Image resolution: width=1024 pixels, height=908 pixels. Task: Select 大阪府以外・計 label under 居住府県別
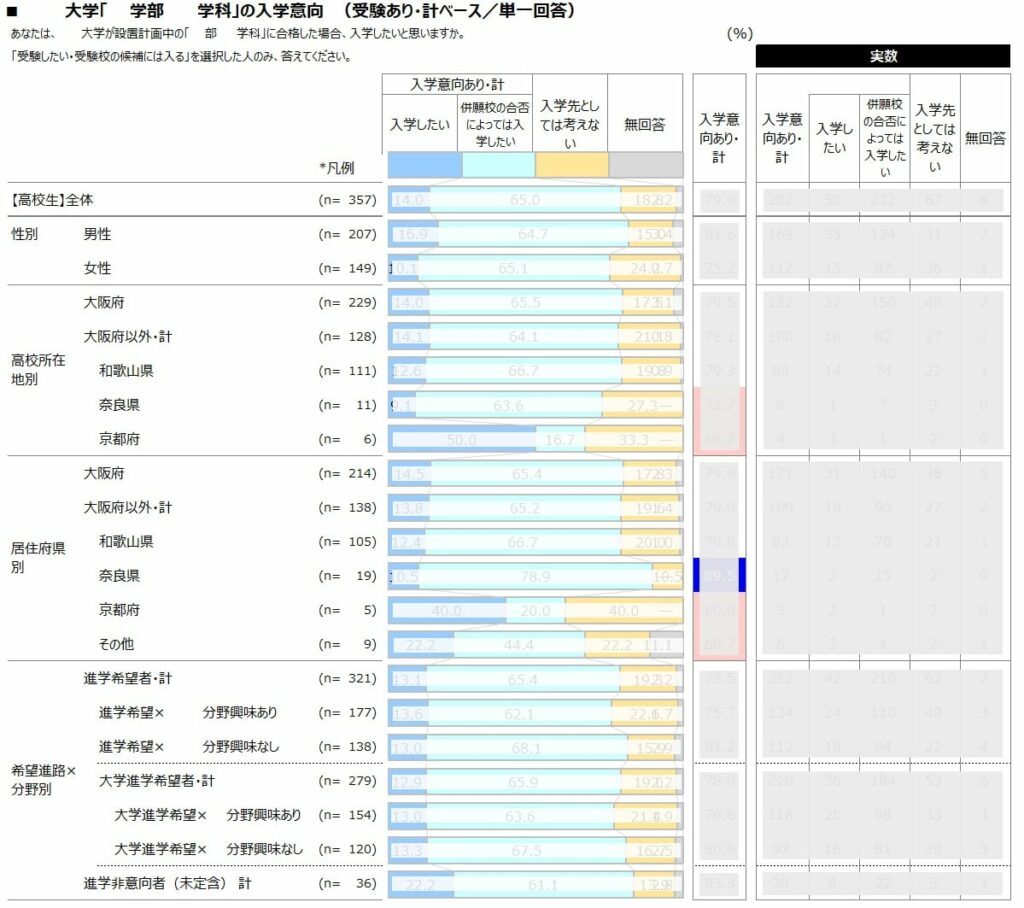[127, 508]
